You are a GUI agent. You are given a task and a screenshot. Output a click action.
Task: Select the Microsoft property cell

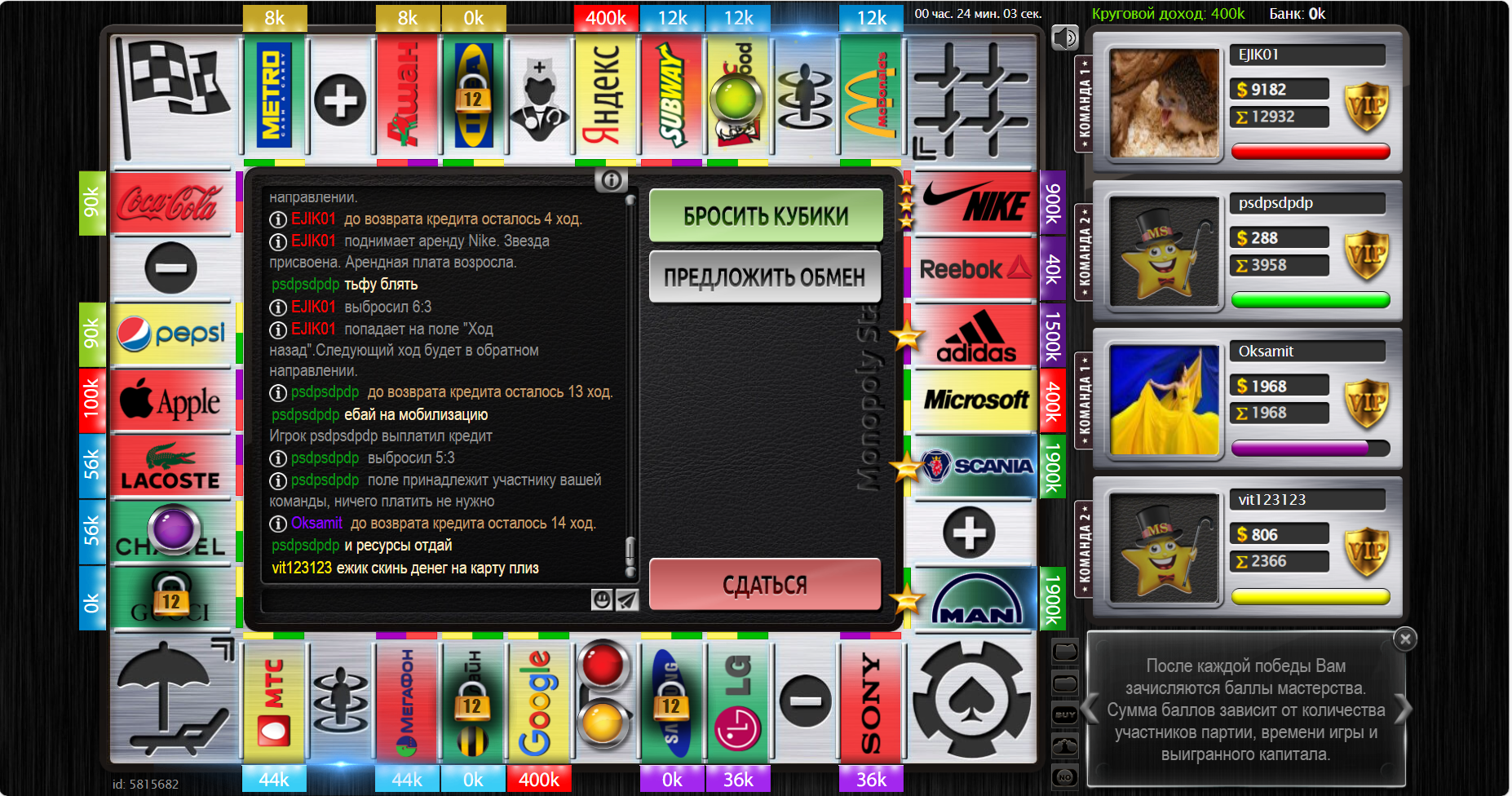coord(974,400)
